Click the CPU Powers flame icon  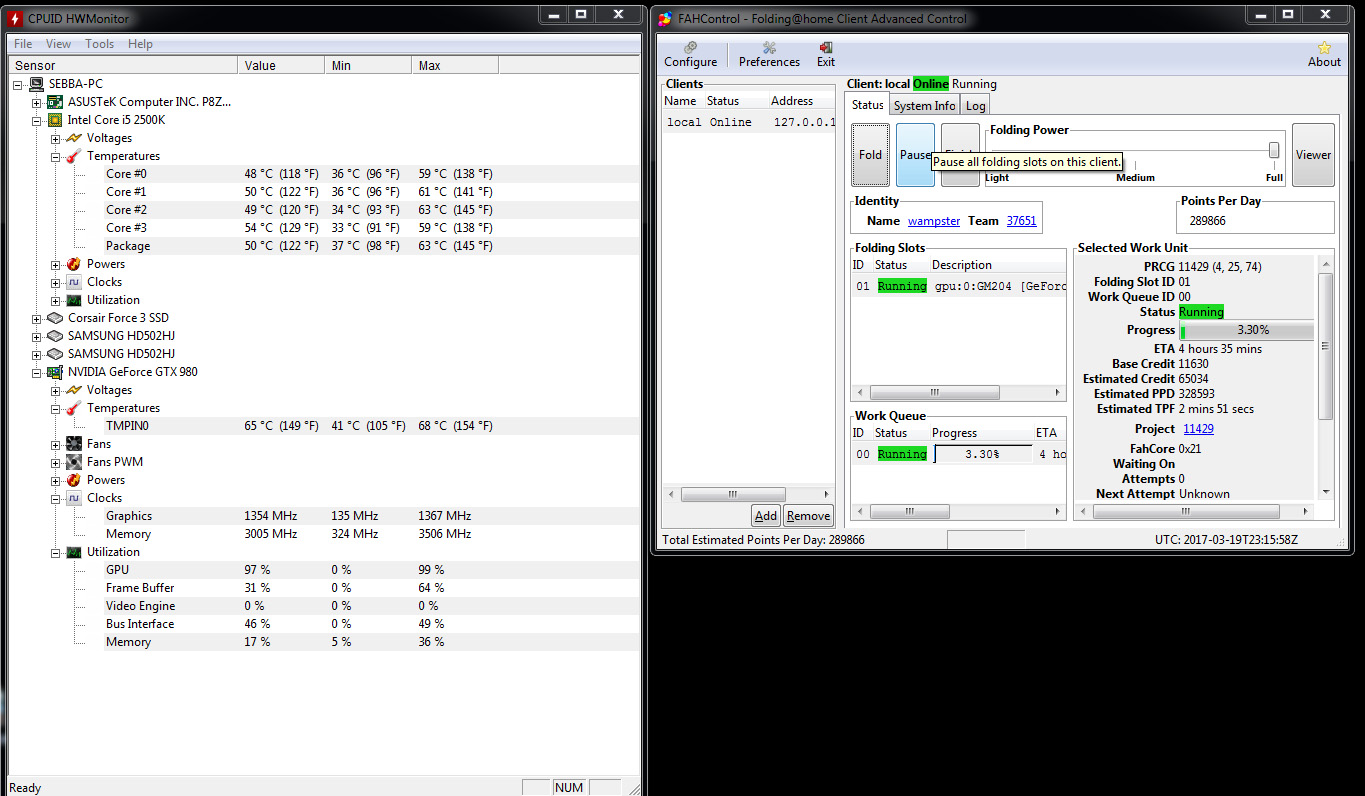74,264
